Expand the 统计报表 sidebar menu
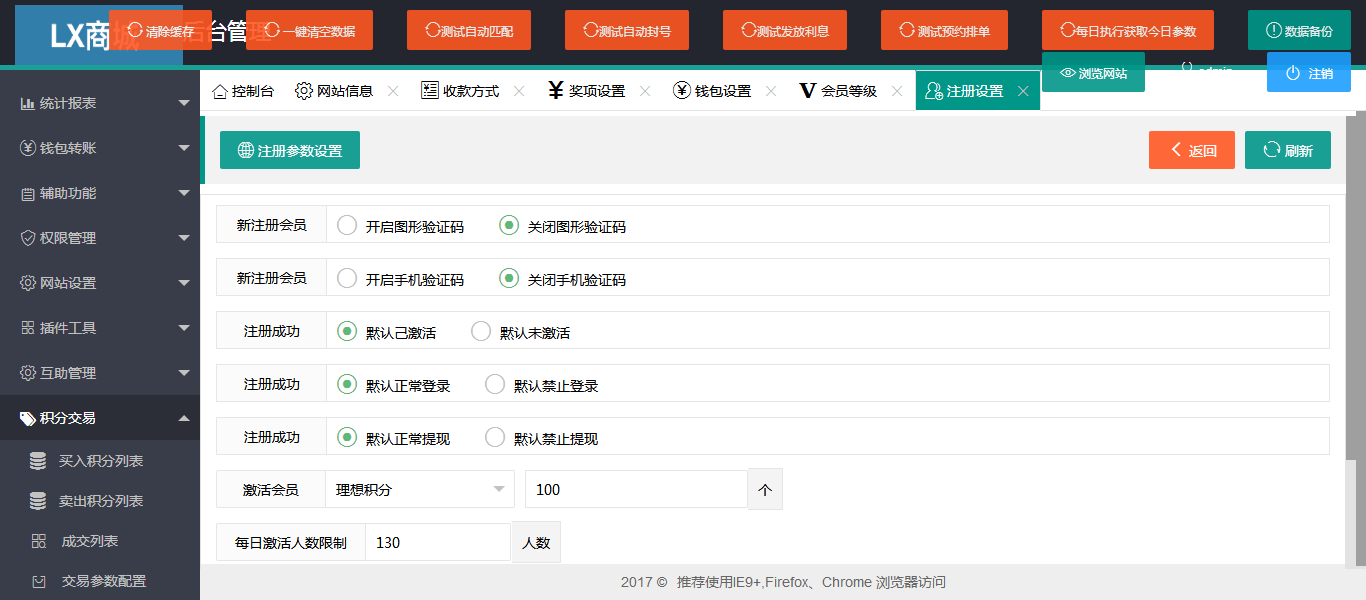 (x=100, y=103)
